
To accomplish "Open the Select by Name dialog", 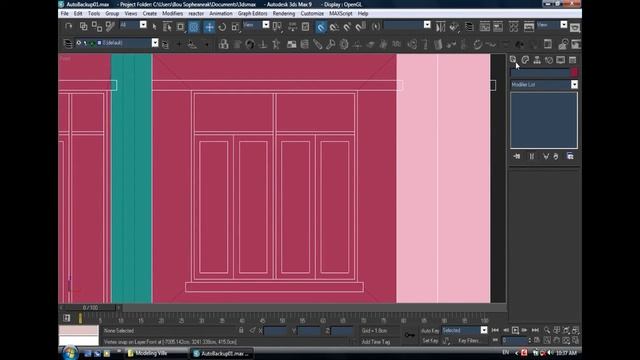I will click(x=167, y=27).
